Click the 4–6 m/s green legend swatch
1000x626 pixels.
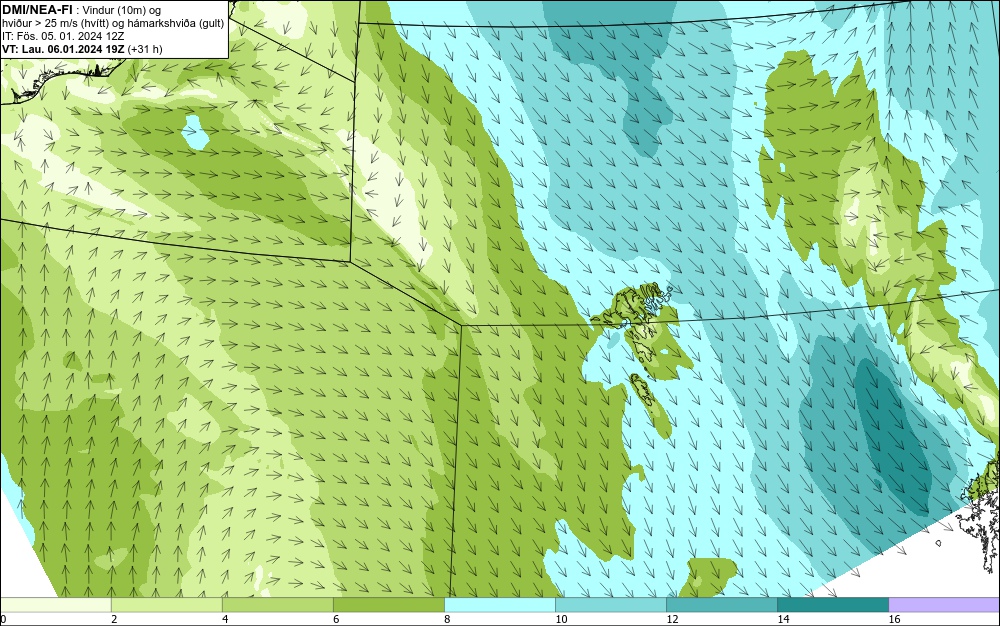(x=277, y=604)
